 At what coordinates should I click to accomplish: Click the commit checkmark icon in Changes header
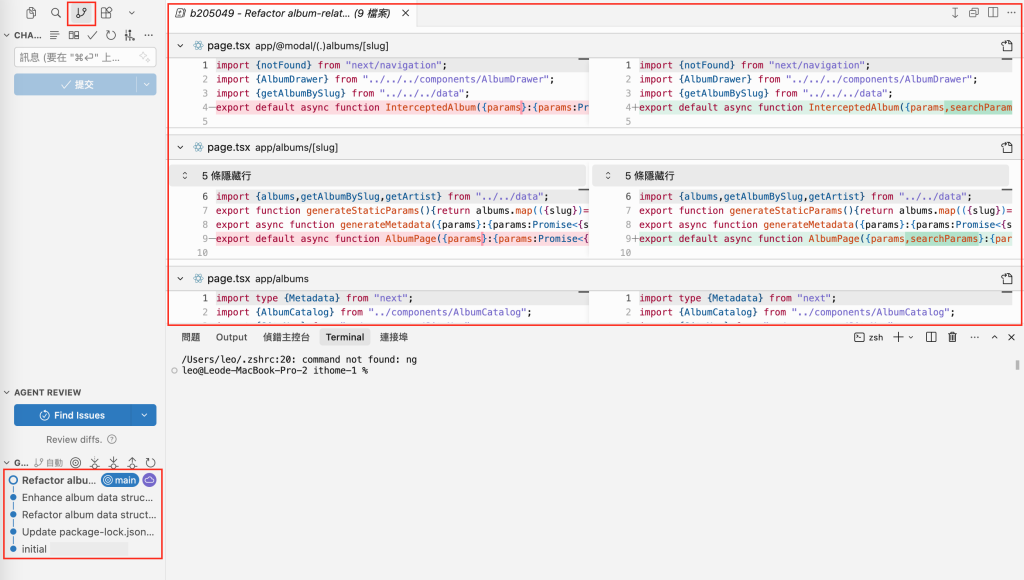pos(92,35)
